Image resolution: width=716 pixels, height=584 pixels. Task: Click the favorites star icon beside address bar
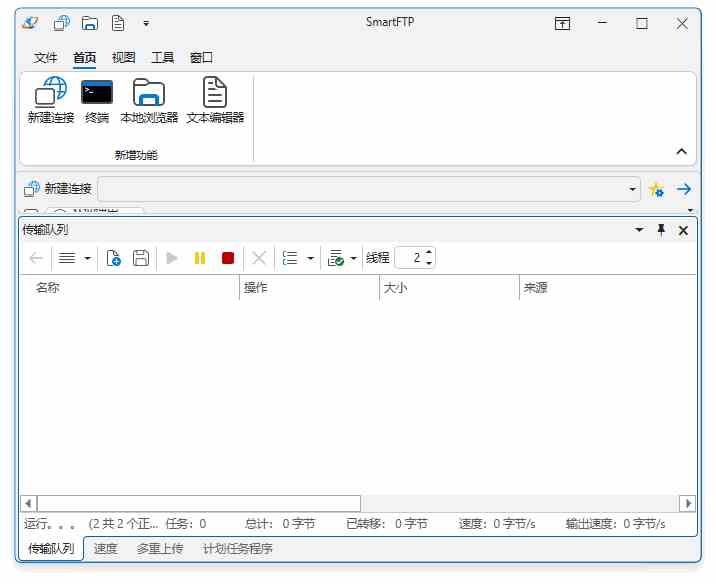(x=656, y=189)
